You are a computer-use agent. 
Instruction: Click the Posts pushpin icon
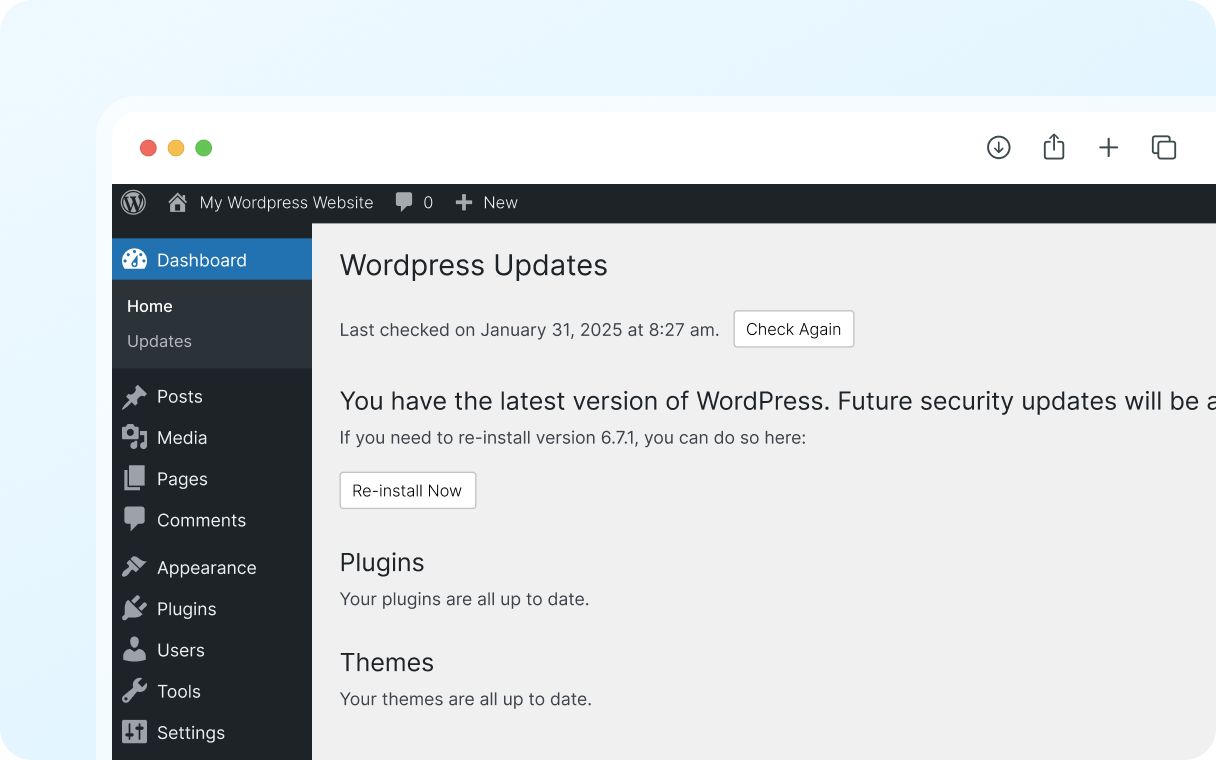(134, 397)
